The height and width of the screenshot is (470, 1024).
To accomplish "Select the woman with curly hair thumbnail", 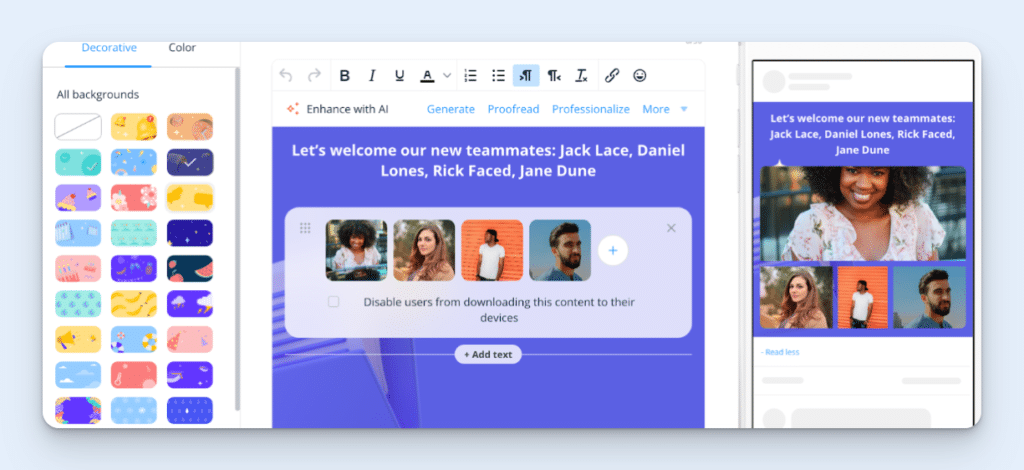I will 357,250.
